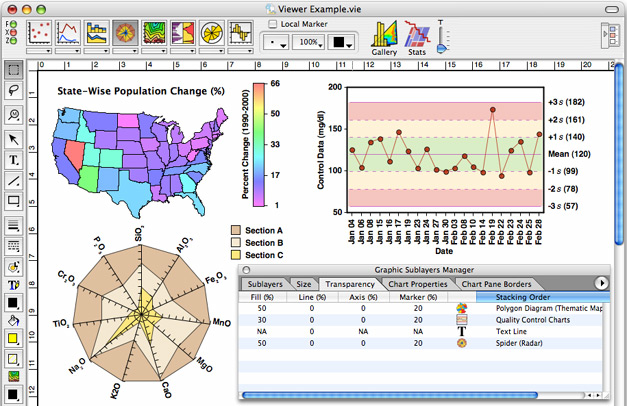Click the Line (%) column header
Image resolution: width=627 pixels, height=406 pixels.
point(312,297)
